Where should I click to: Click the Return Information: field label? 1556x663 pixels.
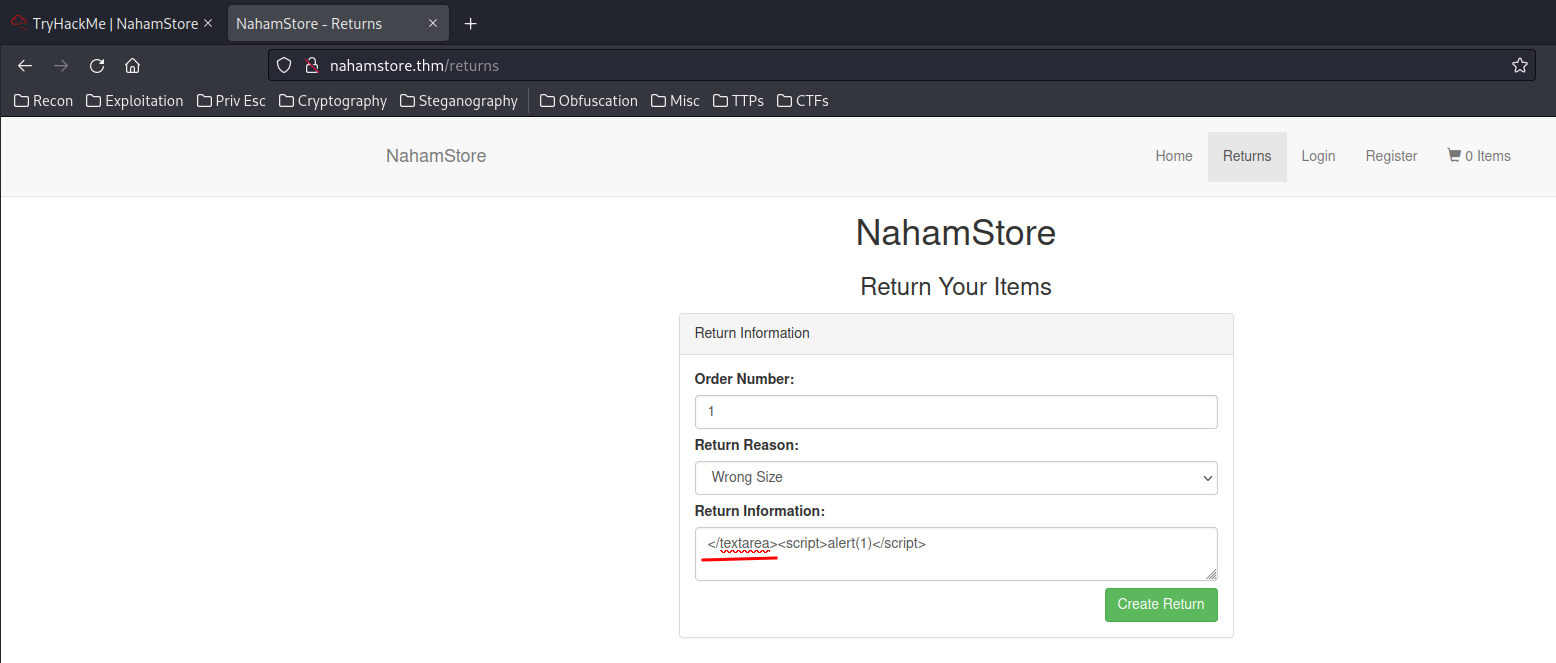coord(760,511)
